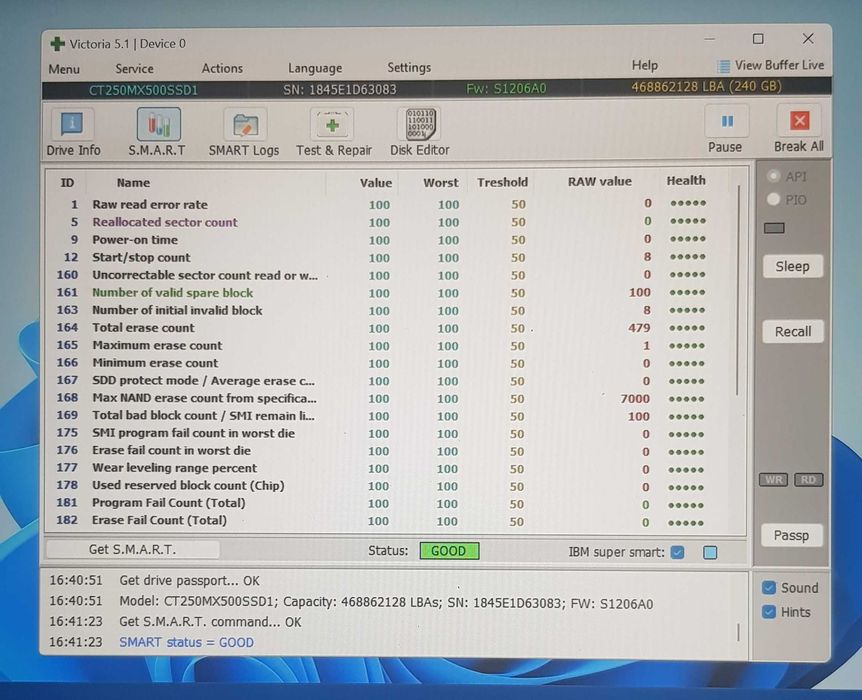Click the red Break All icon
The width and height of the screenshot is (862, 700).
coord(799,120)
